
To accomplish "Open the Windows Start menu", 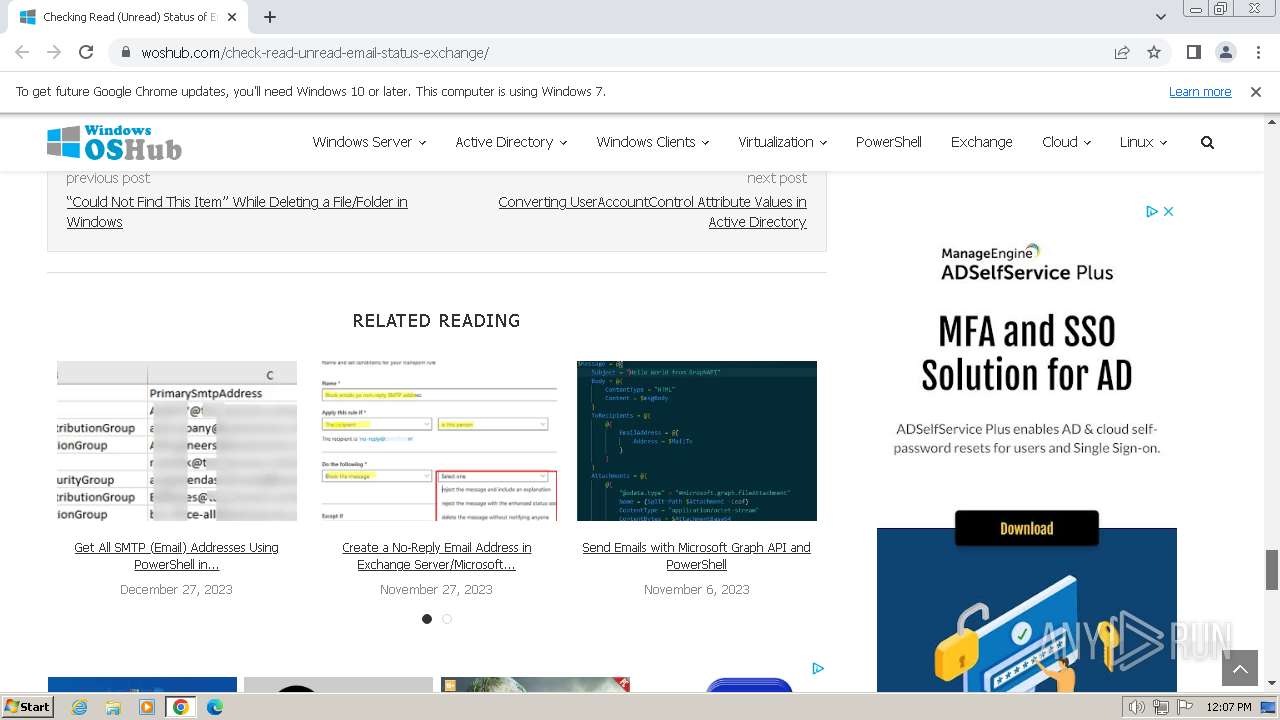I will tap(27, 706).
